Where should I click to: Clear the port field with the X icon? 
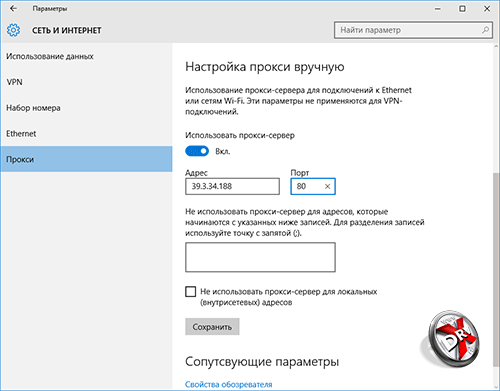[327, 186]
